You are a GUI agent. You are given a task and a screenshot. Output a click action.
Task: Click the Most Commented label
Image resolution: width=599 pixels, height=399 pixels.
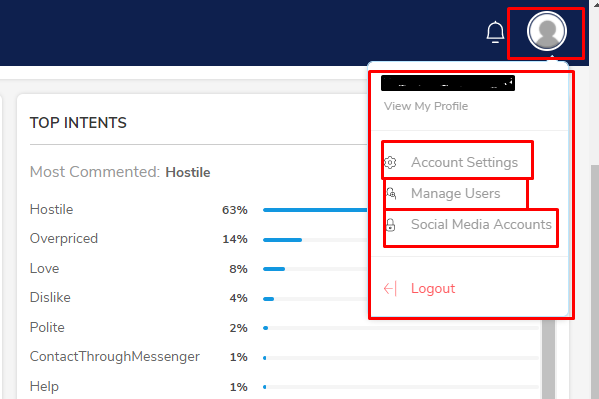95,172
